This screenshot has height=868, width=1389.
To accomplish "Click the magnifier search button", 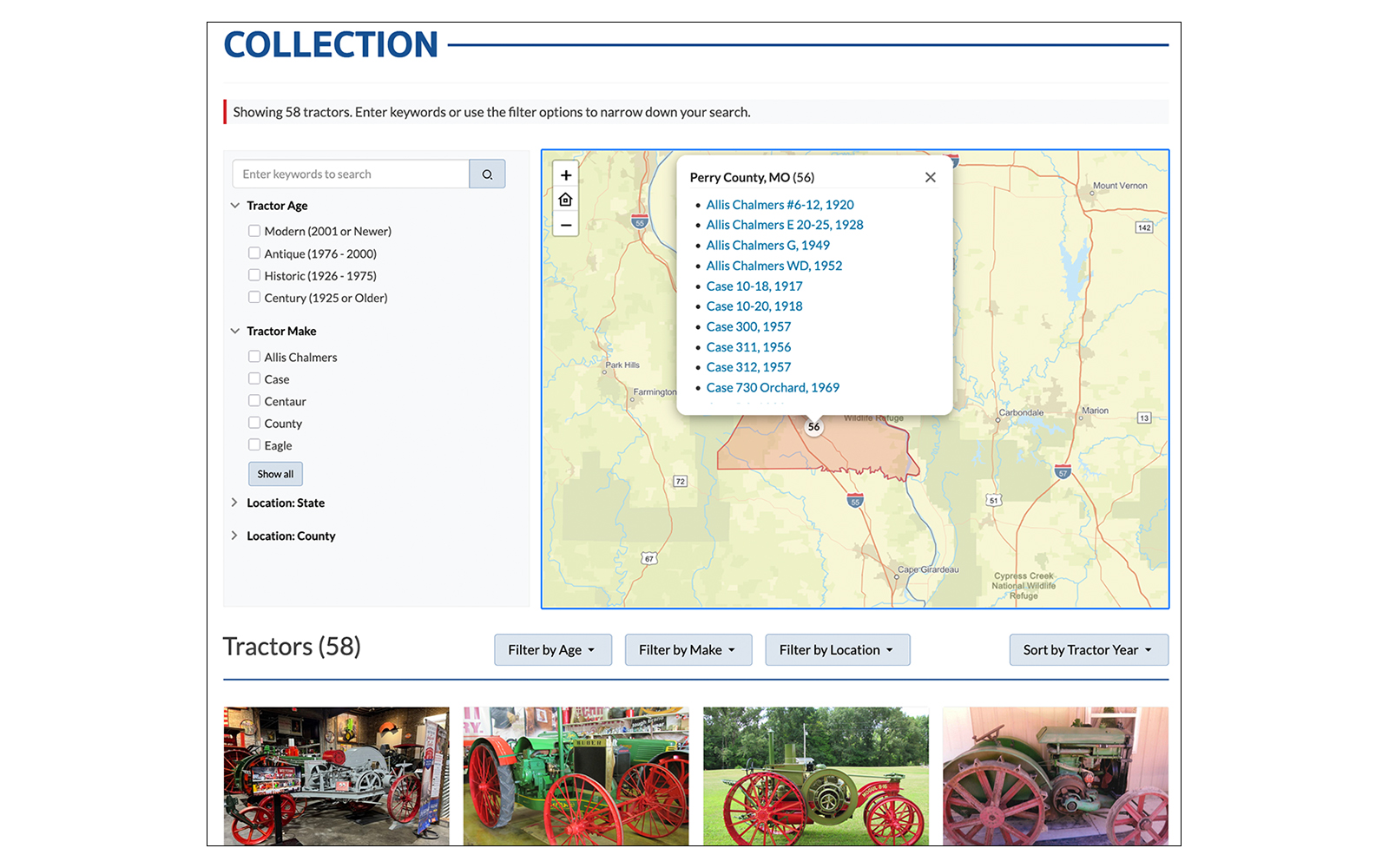I will (487, 174).
